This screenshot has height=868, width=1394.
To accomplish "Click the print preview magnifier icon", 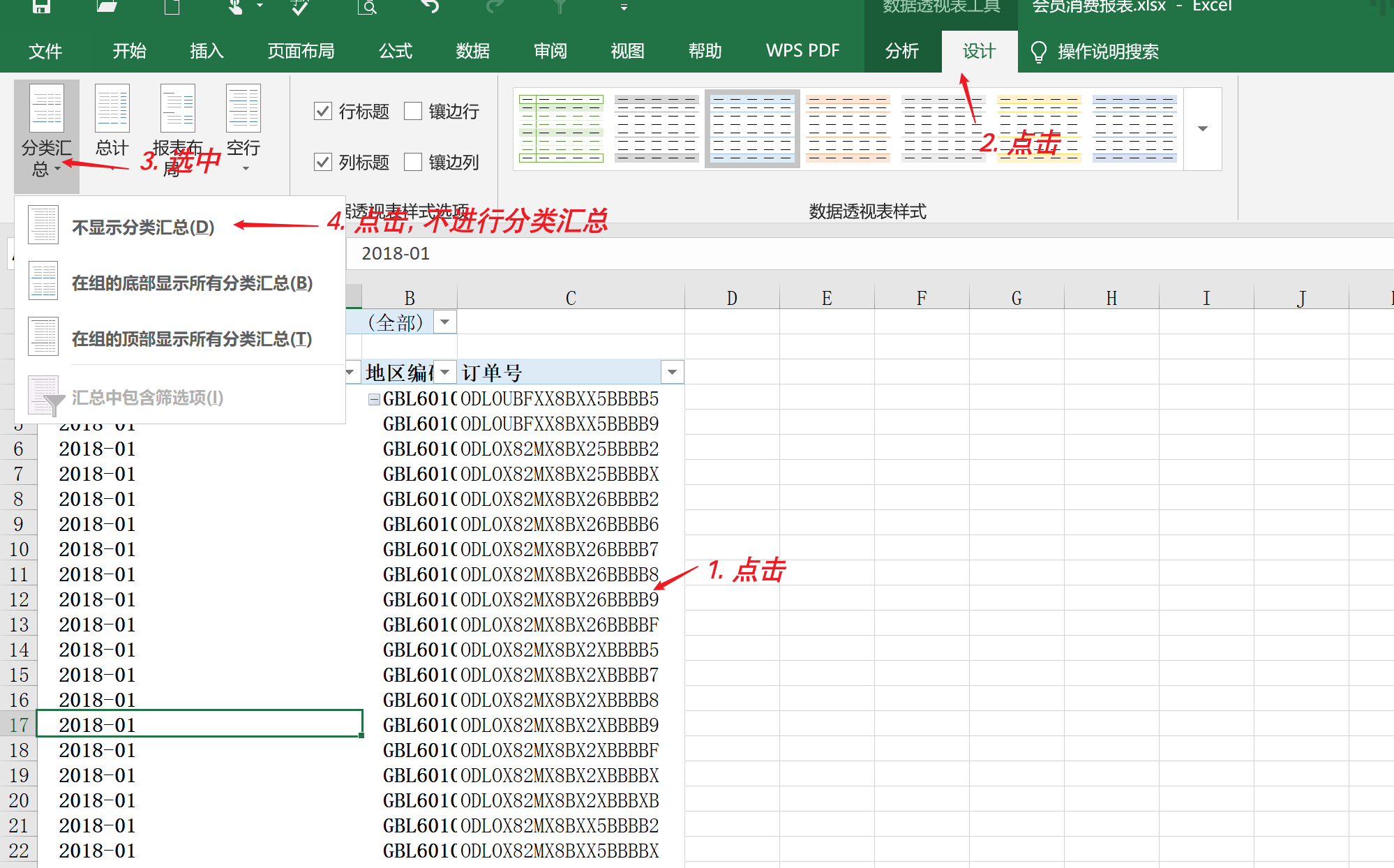I will coord(368,7).
